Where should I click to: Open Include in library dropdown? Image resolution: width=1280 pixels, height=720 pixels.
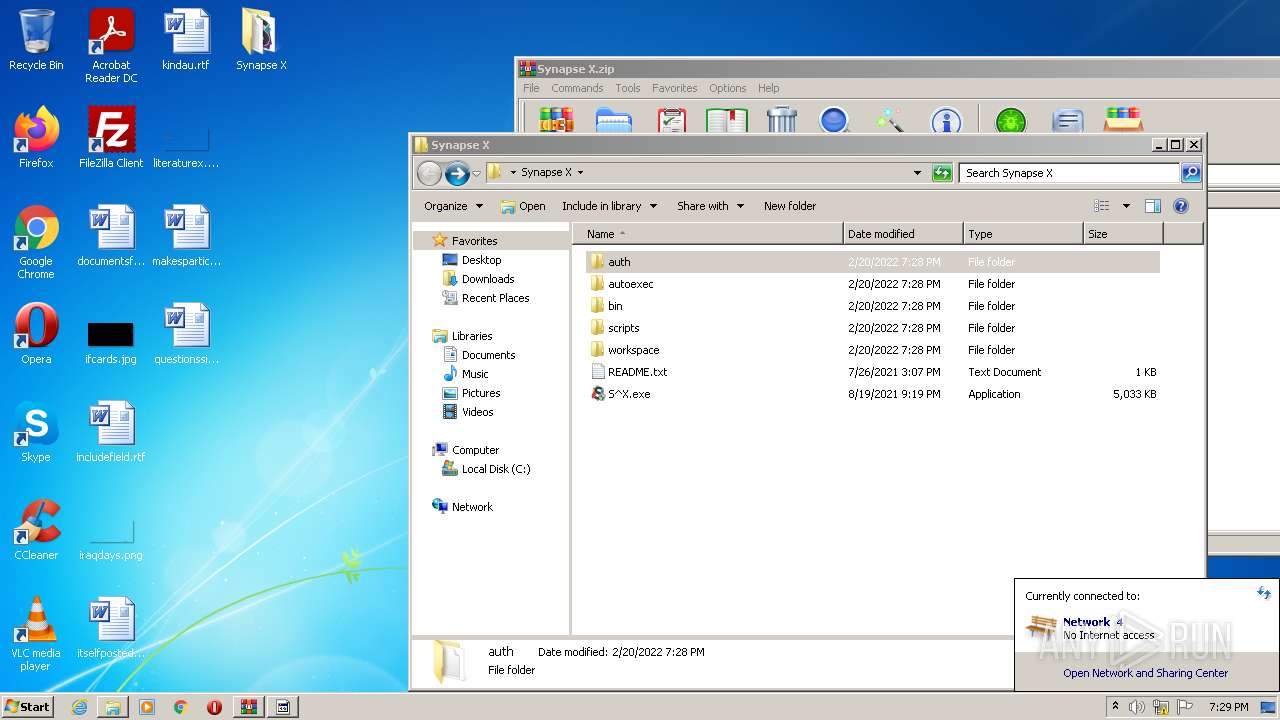click(x=609, y=206)
